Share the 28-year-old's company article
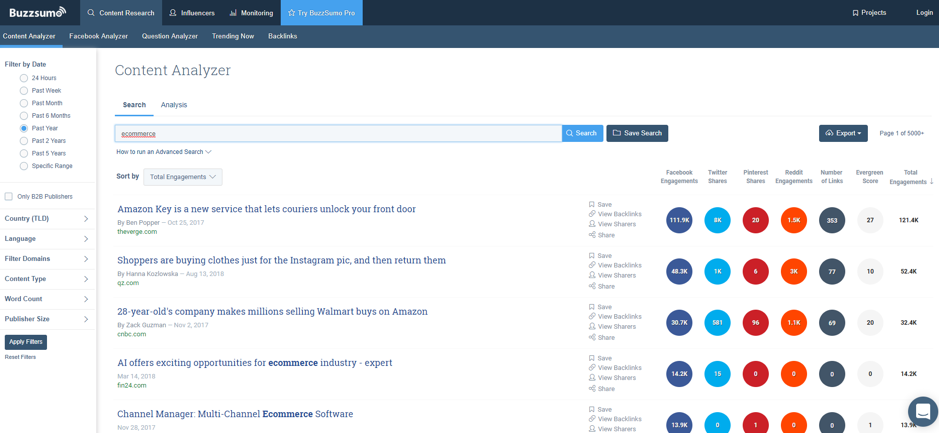Viewport: 939px width, 433px height. 605,338
